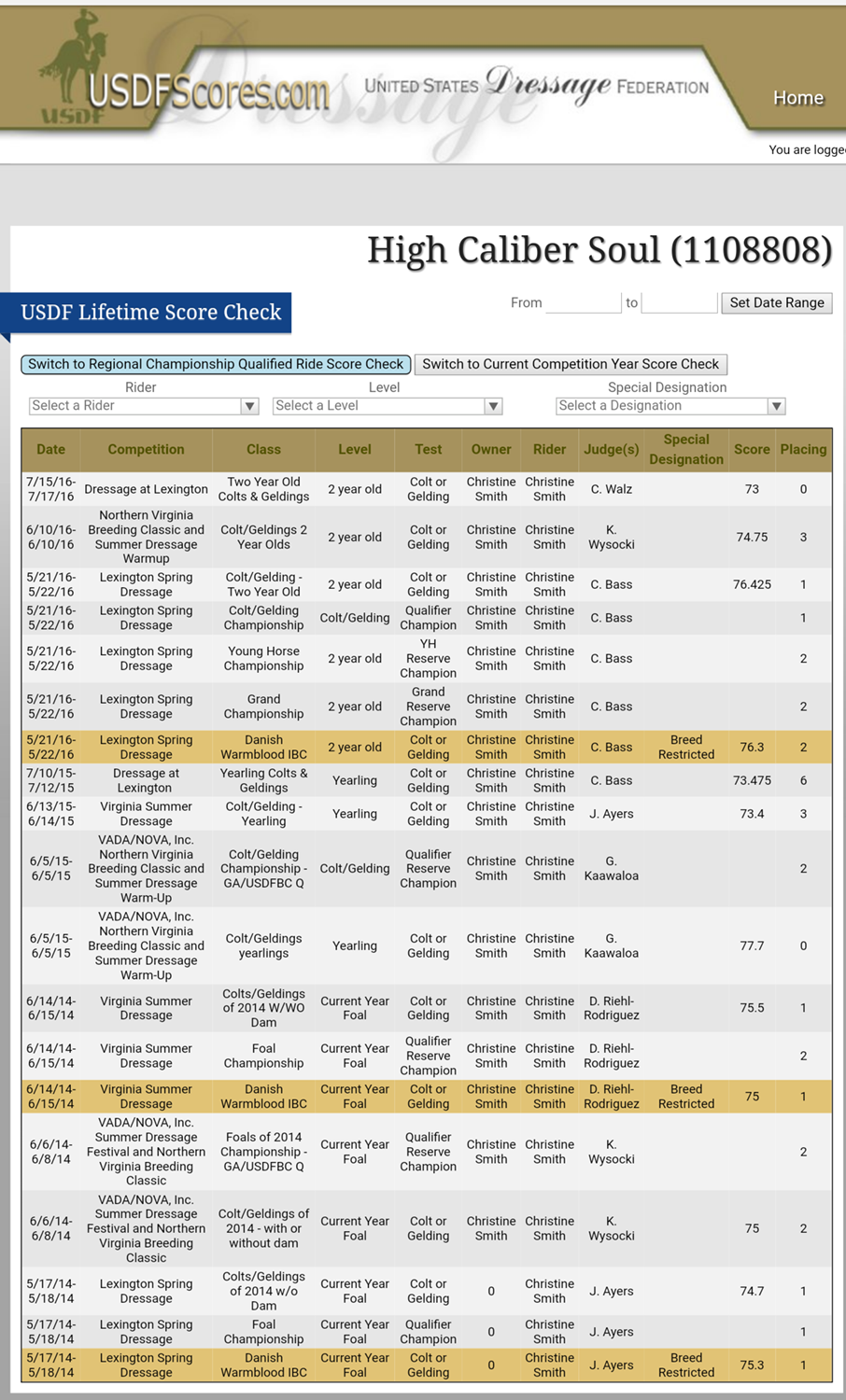This screenshot has height=1400, width=846.
Task: Open the Select a Level dropdown
Action: coord(388,406)
